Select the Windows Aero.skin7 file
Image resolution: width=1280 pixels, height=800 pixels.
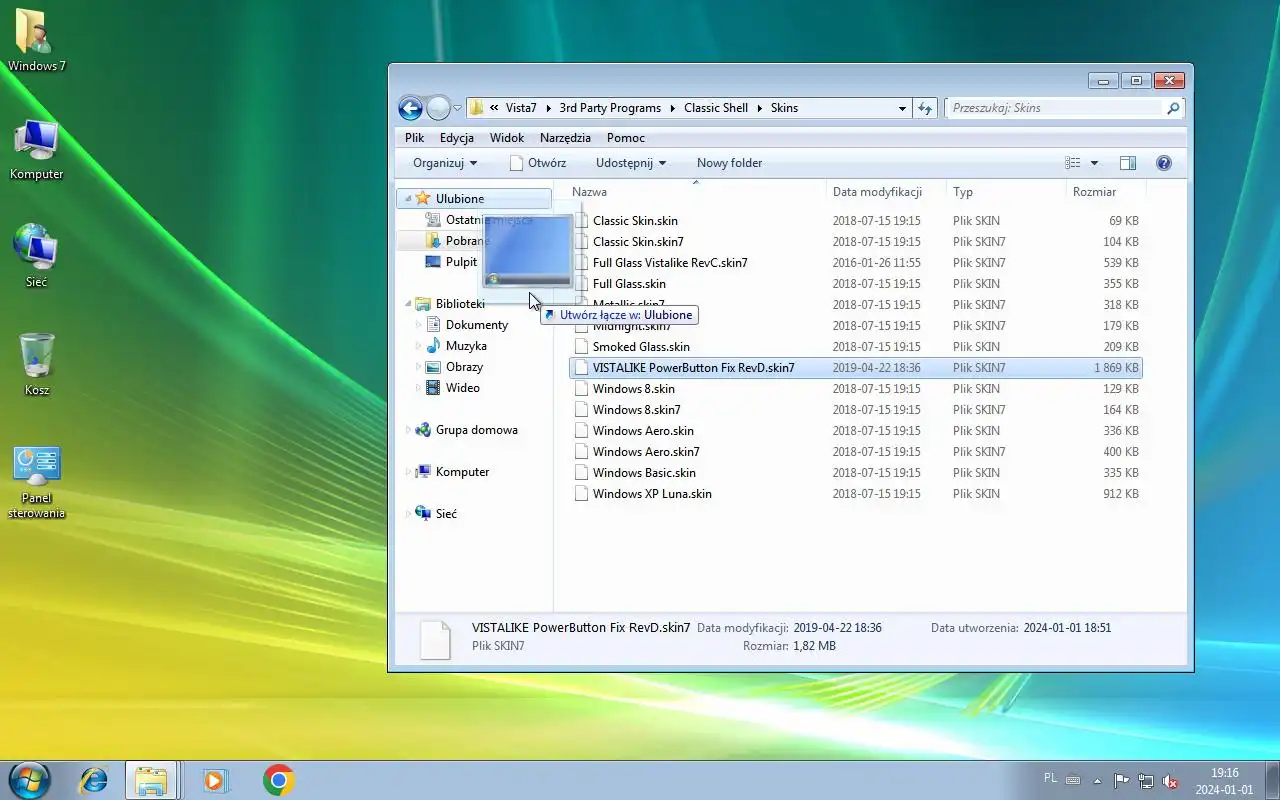click(646, 452)
